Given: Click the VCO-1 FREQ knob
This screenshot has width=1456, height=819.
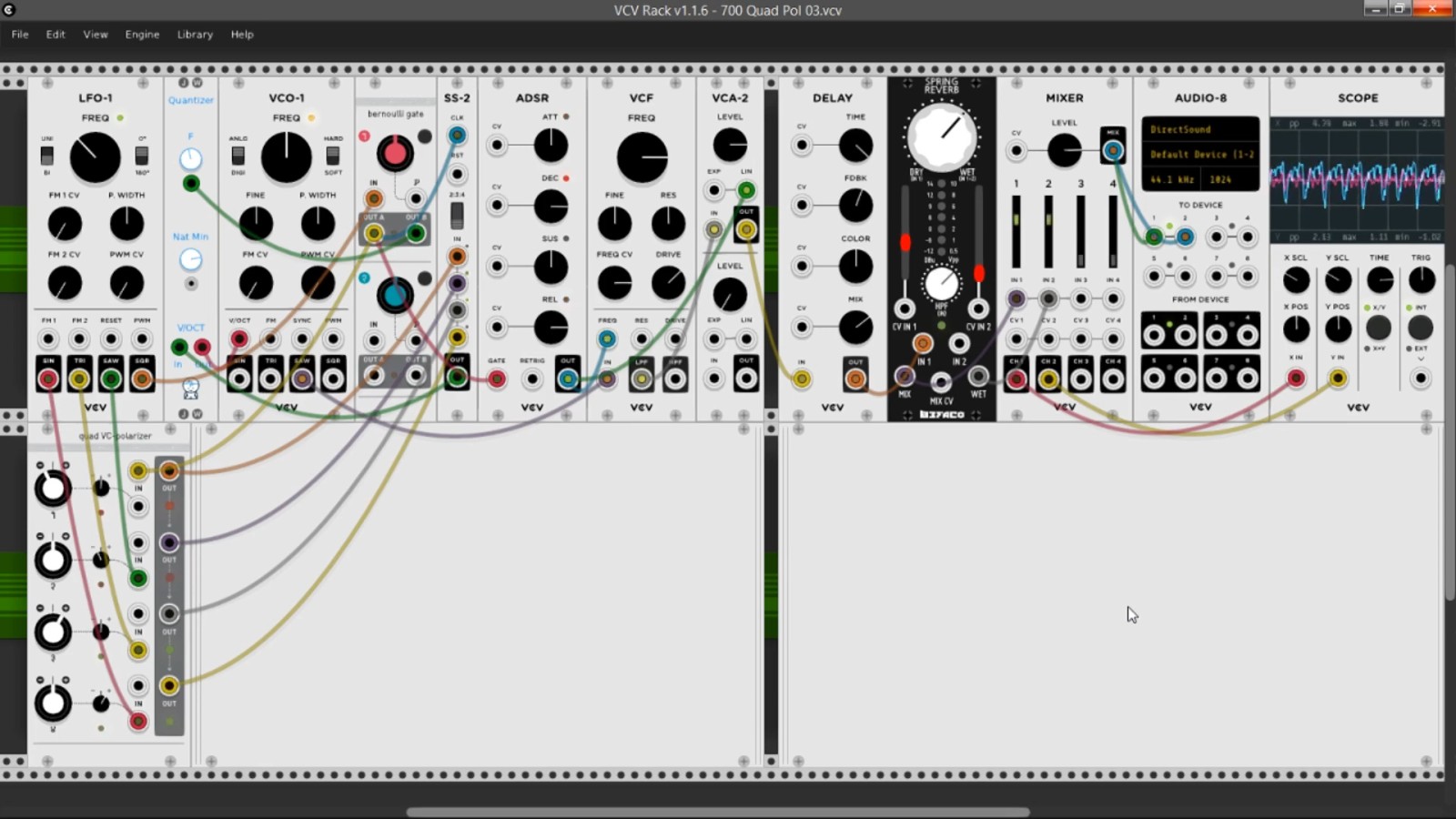Looking at the screenshot, I should [x=286, y=157].
